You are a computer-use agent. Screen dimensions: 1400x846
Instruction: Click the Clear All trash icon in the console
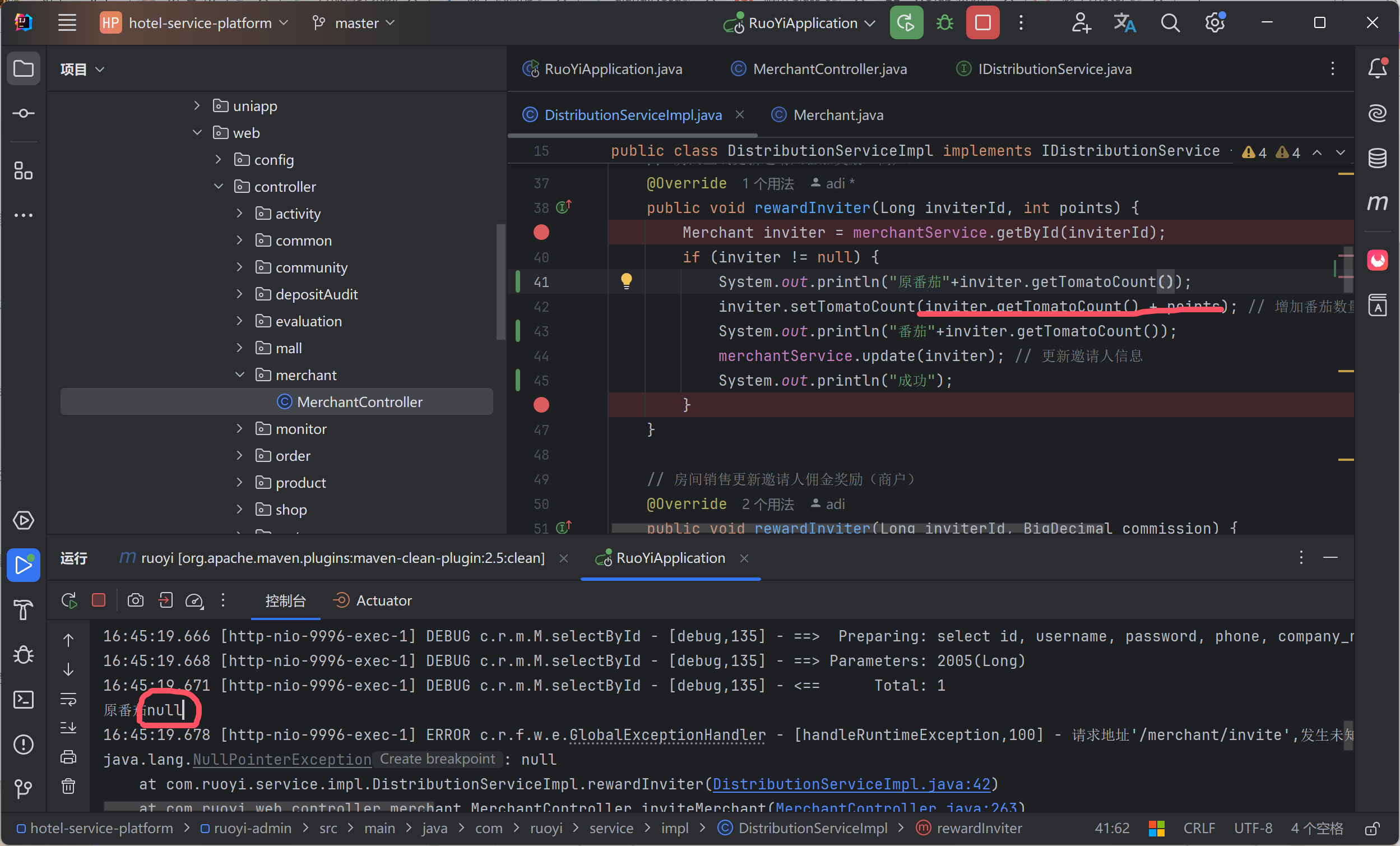tap(68, 787)
